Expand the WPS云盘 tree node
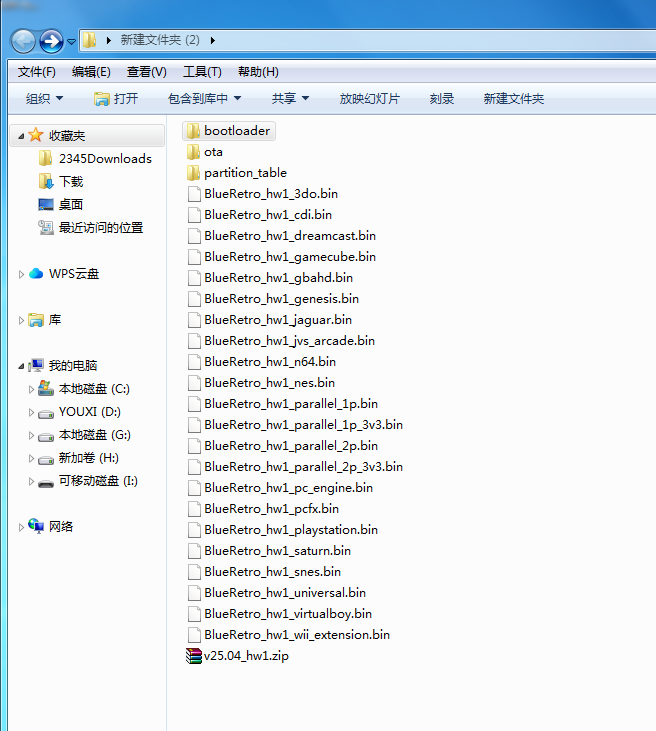The height and width of the screenshot is (731, 656). click(x=21, y=275)
